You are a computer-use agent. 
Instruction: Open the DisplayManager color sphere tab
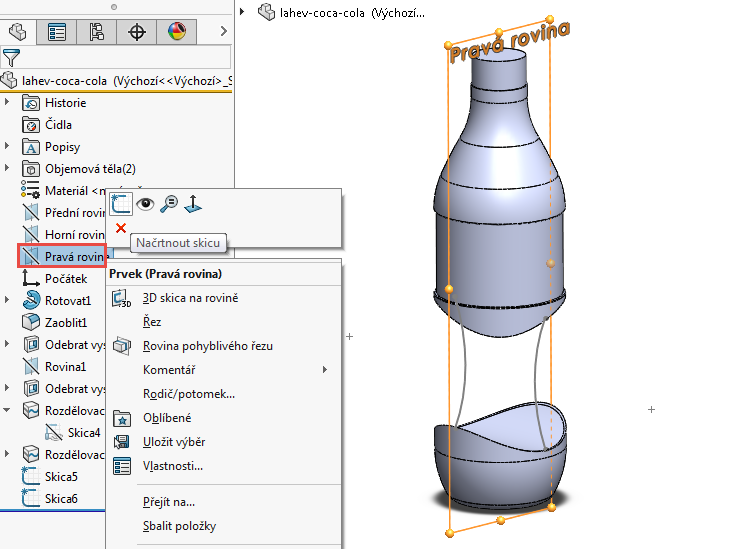click(x=177, y=32)
